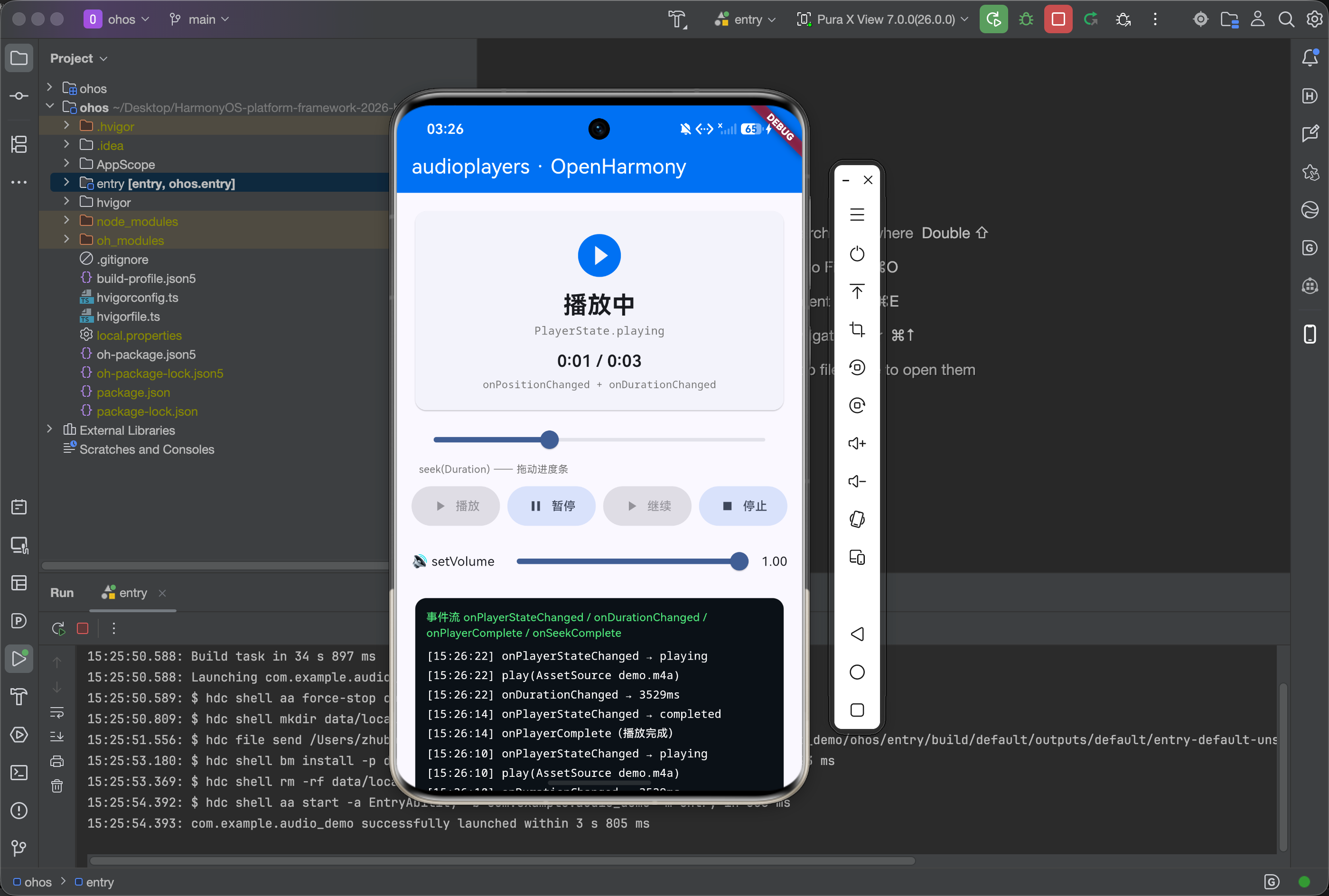This screenshot has width=1329, height=896.
Task: Click the Run 'entry' toolbar icon
Action: click(x=993, y=19)
